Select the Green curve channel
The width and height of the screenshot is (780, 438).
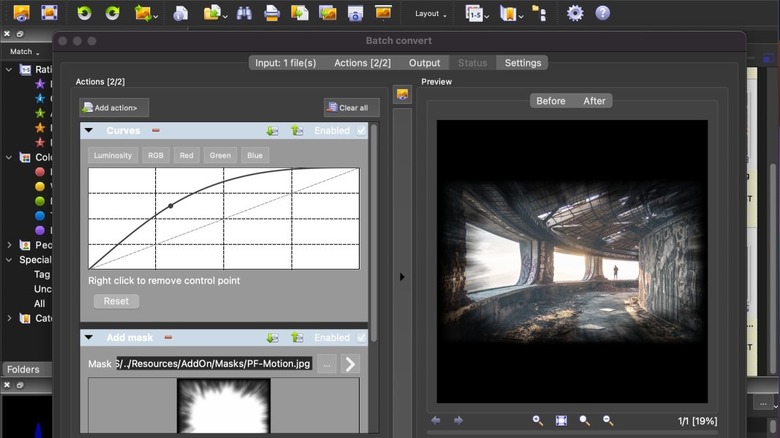click(x=220, y=155)
